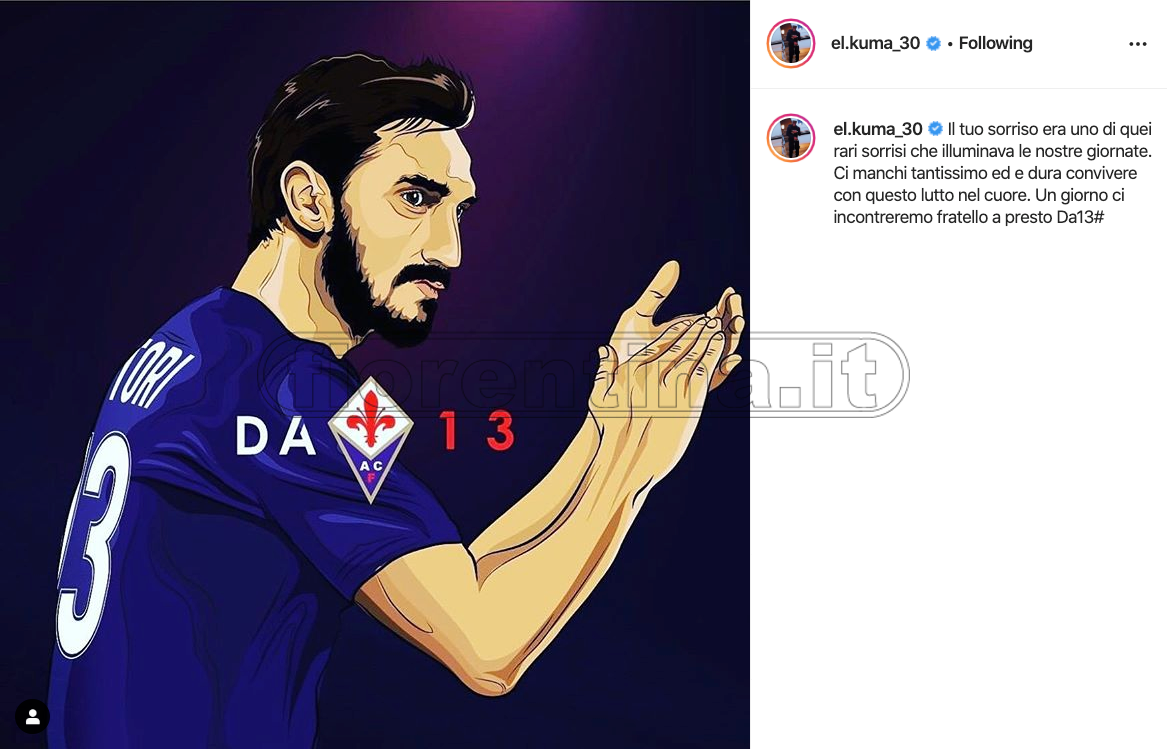Click the red 13 number on the artwork
Screen dimensions: 1167x749
pyautogui.click(x=476, y=431)
